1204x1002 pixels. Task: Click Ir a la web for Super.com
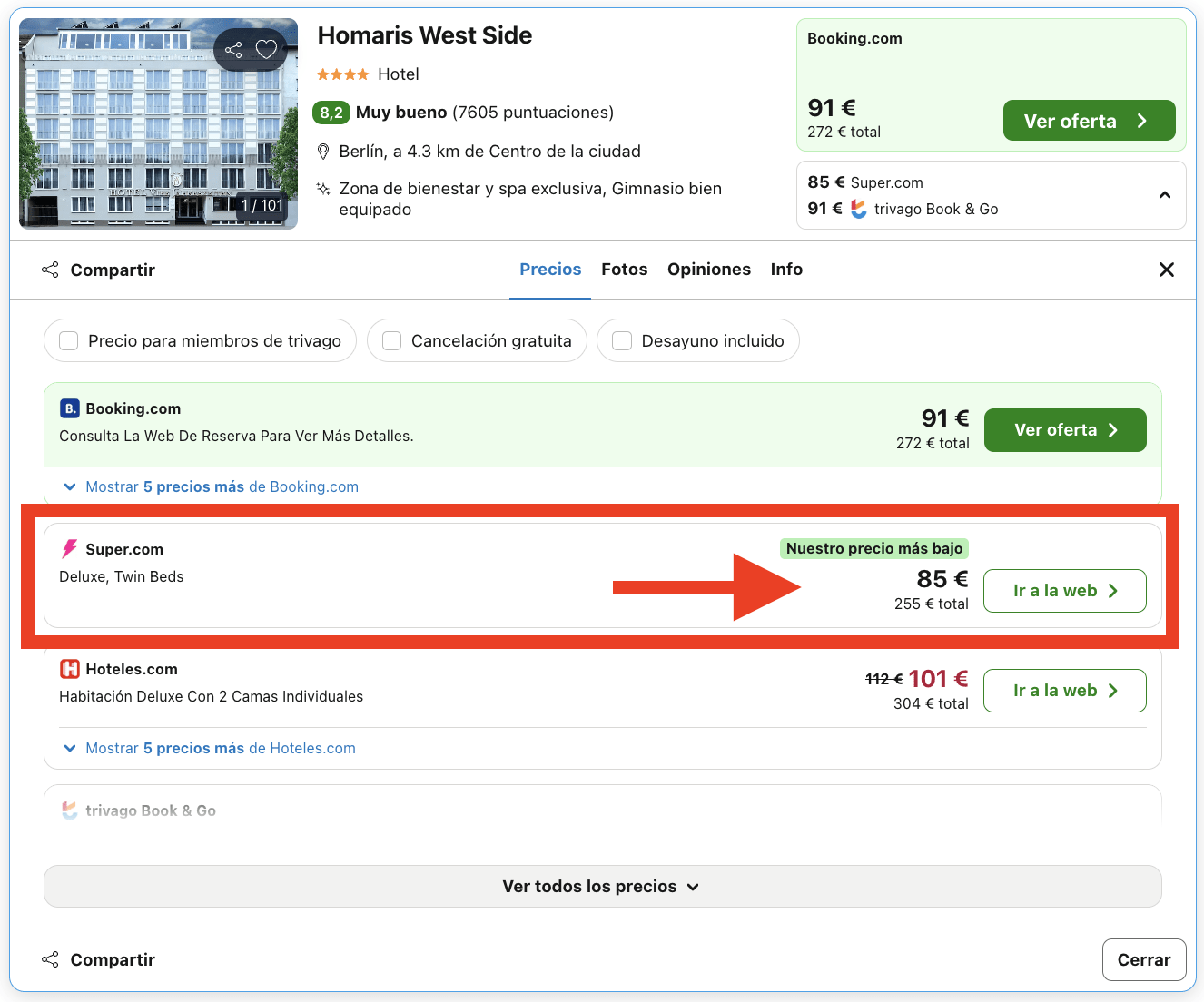pos(1064,591)
